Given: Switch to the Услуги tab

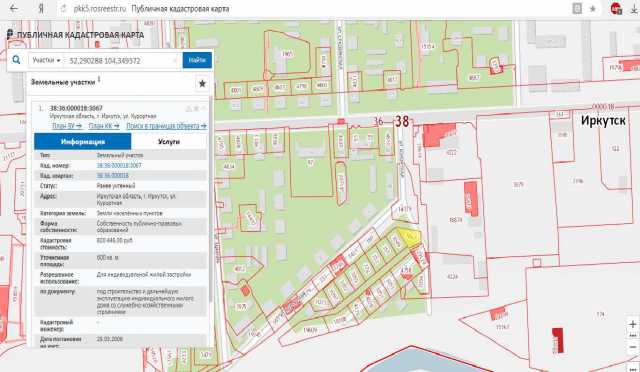Looking at the screenshot, I should [x=169, y=142].
